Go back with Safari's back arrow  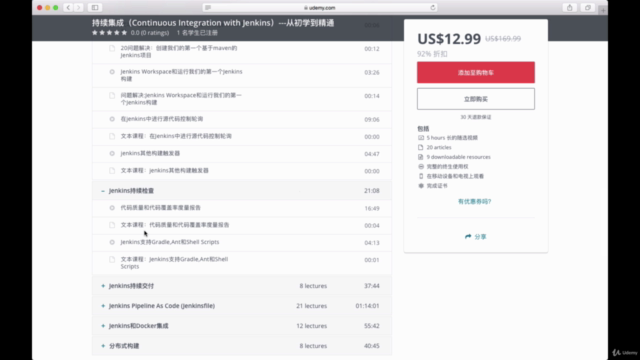click(69, 7)
